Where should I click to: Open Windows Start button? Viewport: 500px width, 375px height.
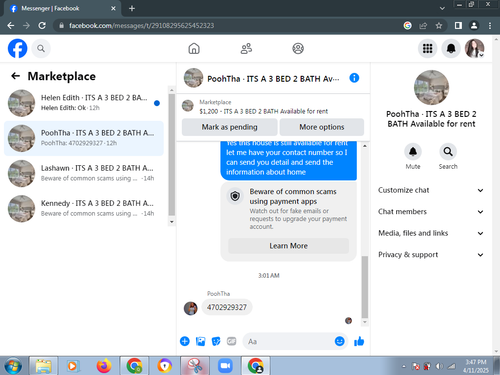[x=13, y=366]
